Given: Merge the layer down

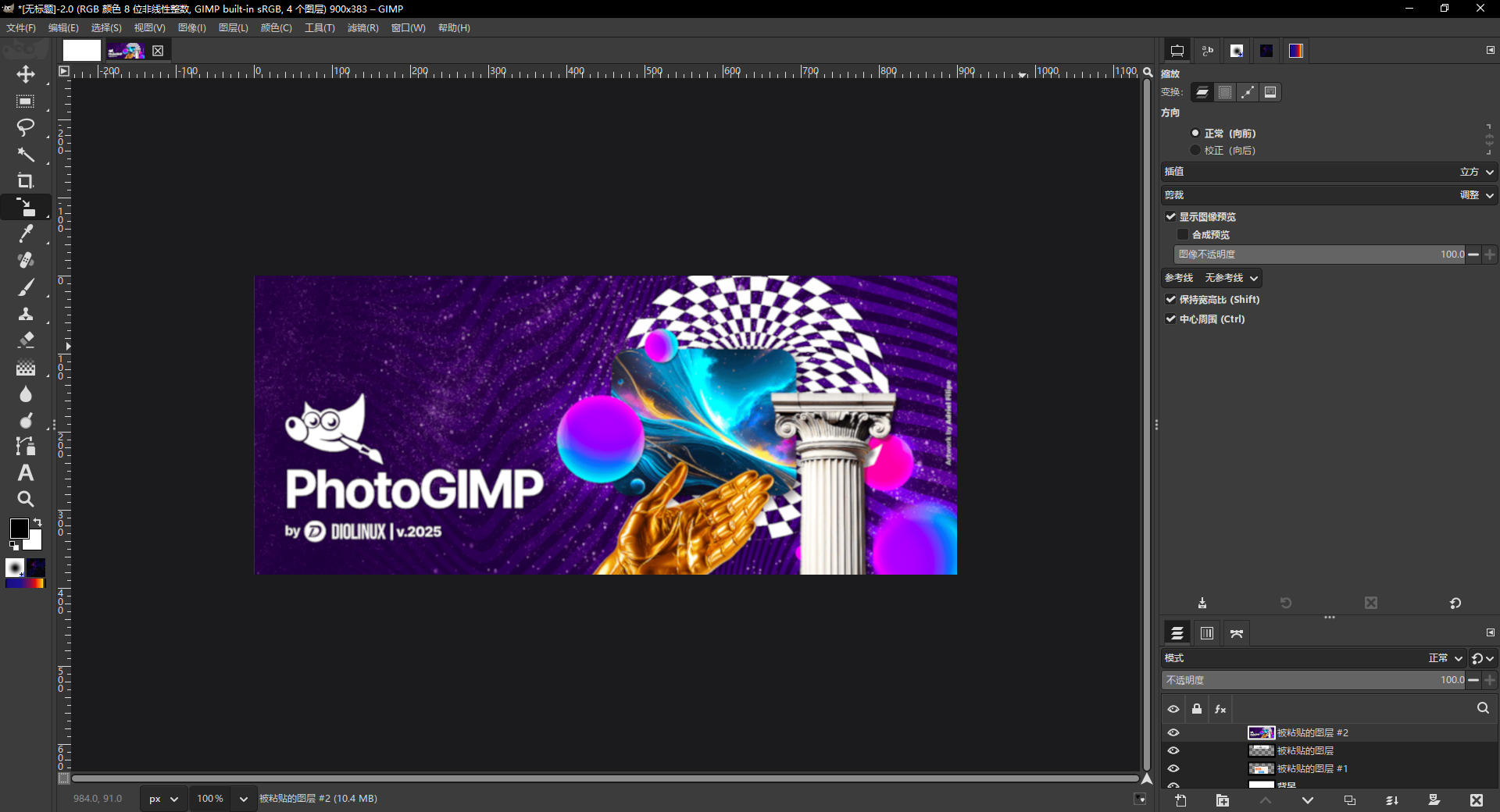Looking at the screenshot, I should [x=1392, y=800].
